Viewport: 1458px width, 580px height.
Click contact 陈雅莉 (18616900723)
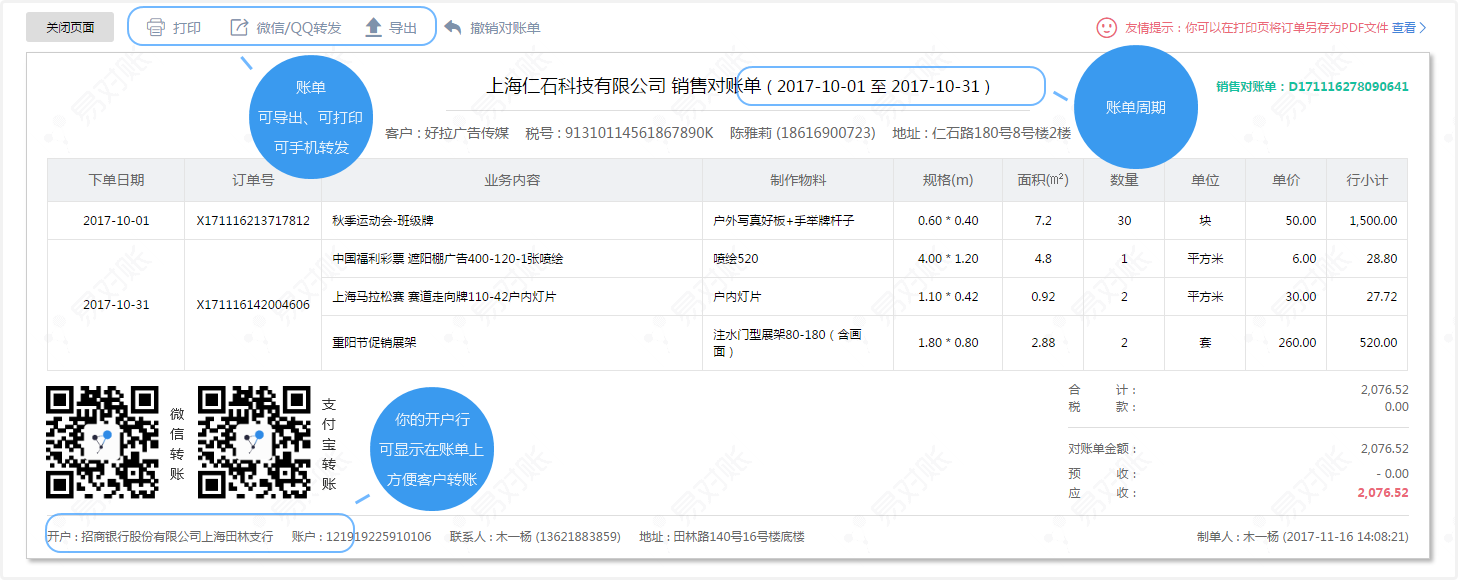coord(803,133)
